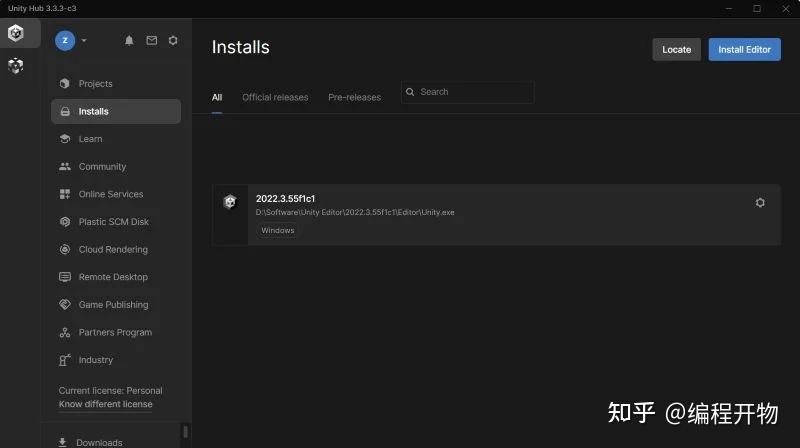Click the Partners Program icon

pyautogui.click(x=65, y=332)
